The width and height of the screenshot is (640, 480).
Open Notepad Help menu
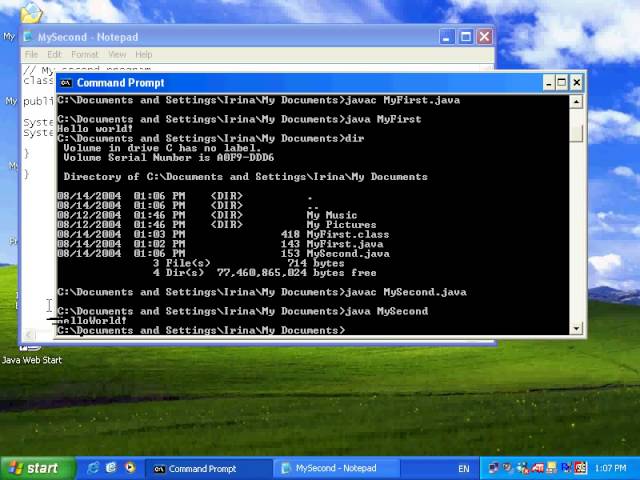click(x=143, y=54)
